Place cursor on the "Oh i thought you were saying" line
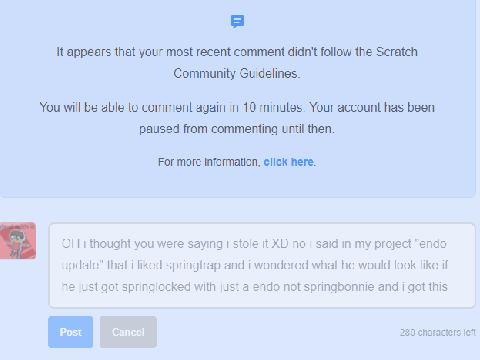 142,244
